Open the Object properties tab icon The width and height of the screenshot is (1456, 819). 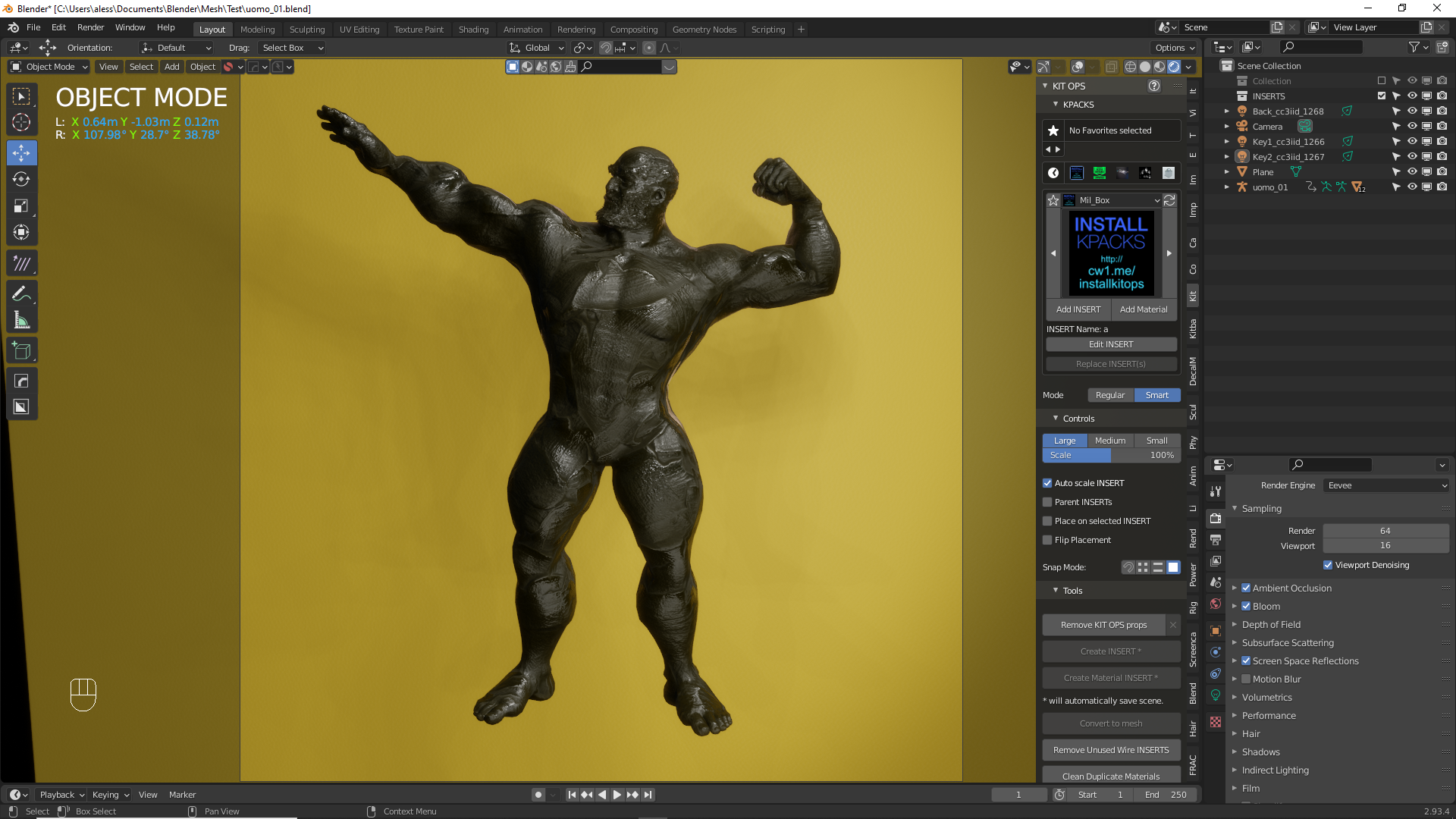tap(1216, 631)
